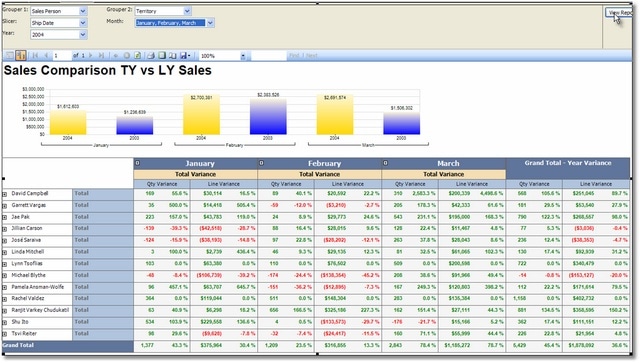Expand the Michael Blythe row
The image size is (640, 363).
pos(4,276)
